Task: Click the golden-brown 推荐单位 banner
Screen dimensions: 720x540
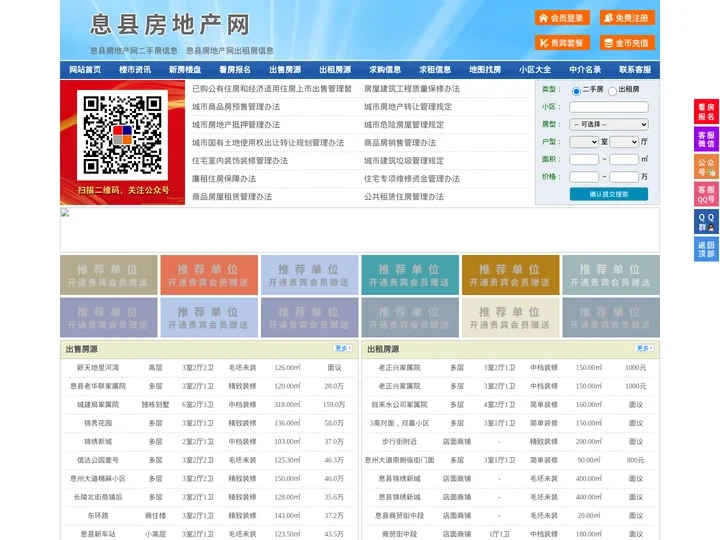Action: 511,275
